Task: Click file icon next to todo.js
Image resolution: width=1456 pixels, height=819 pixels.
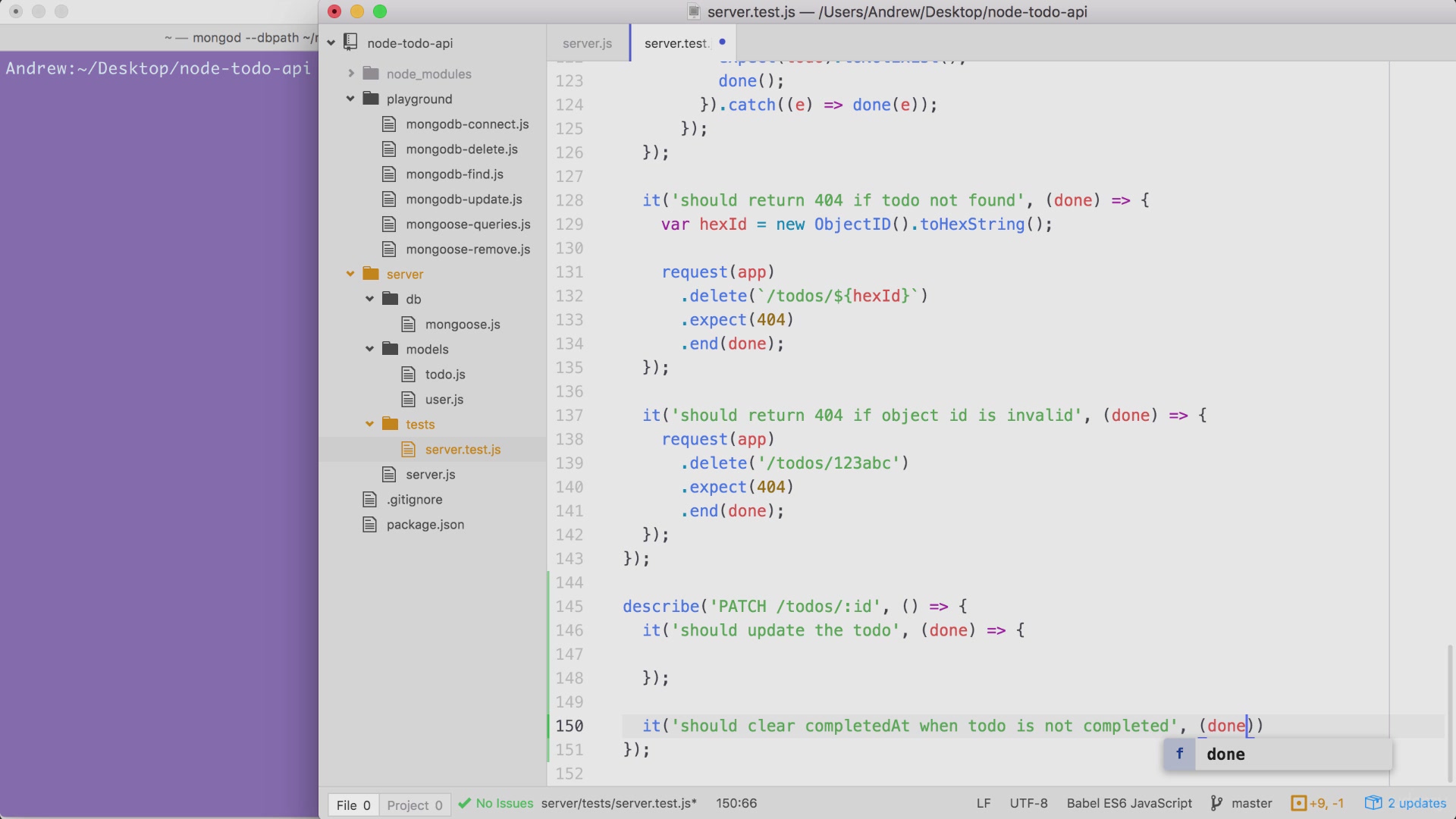Action: click(x=409, y=374)
